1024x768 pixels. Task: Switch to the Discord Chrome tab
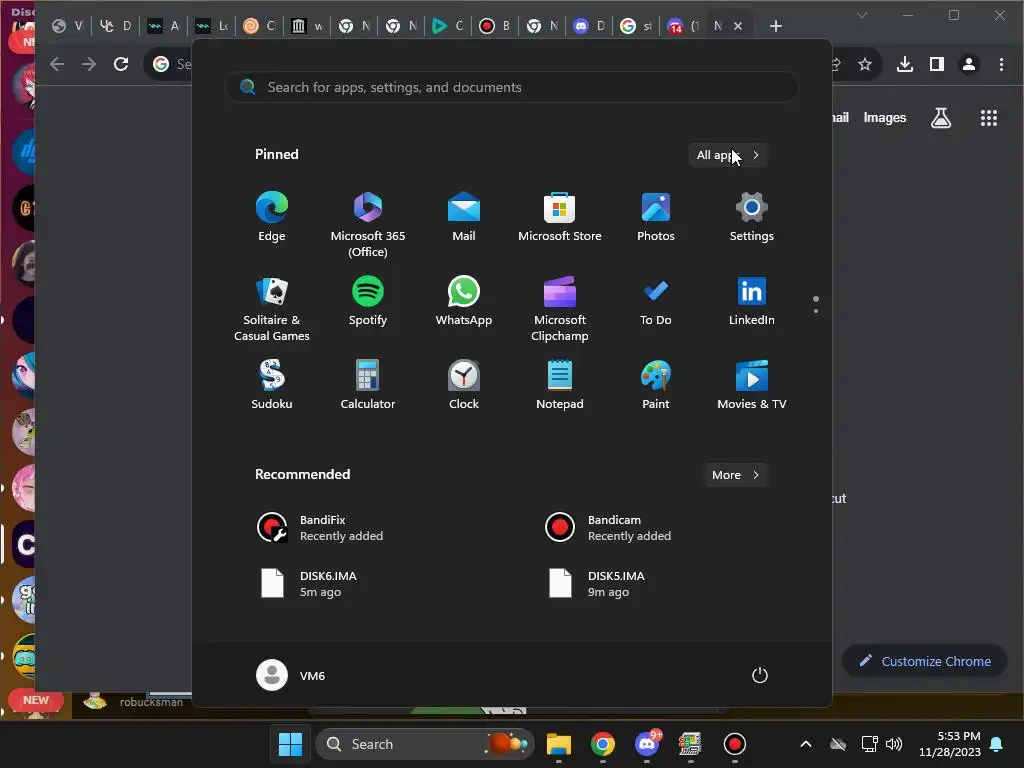(589, 26)
